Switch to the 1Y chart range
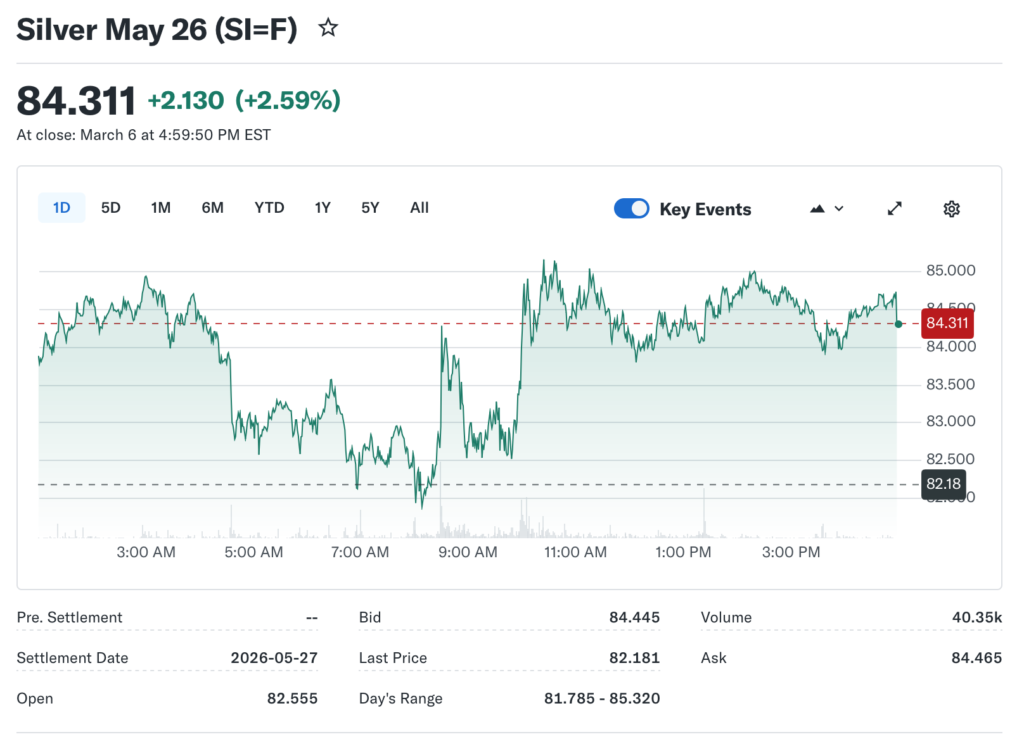Viewport: 1024px width, 751px height. click(x=322, y=207)
